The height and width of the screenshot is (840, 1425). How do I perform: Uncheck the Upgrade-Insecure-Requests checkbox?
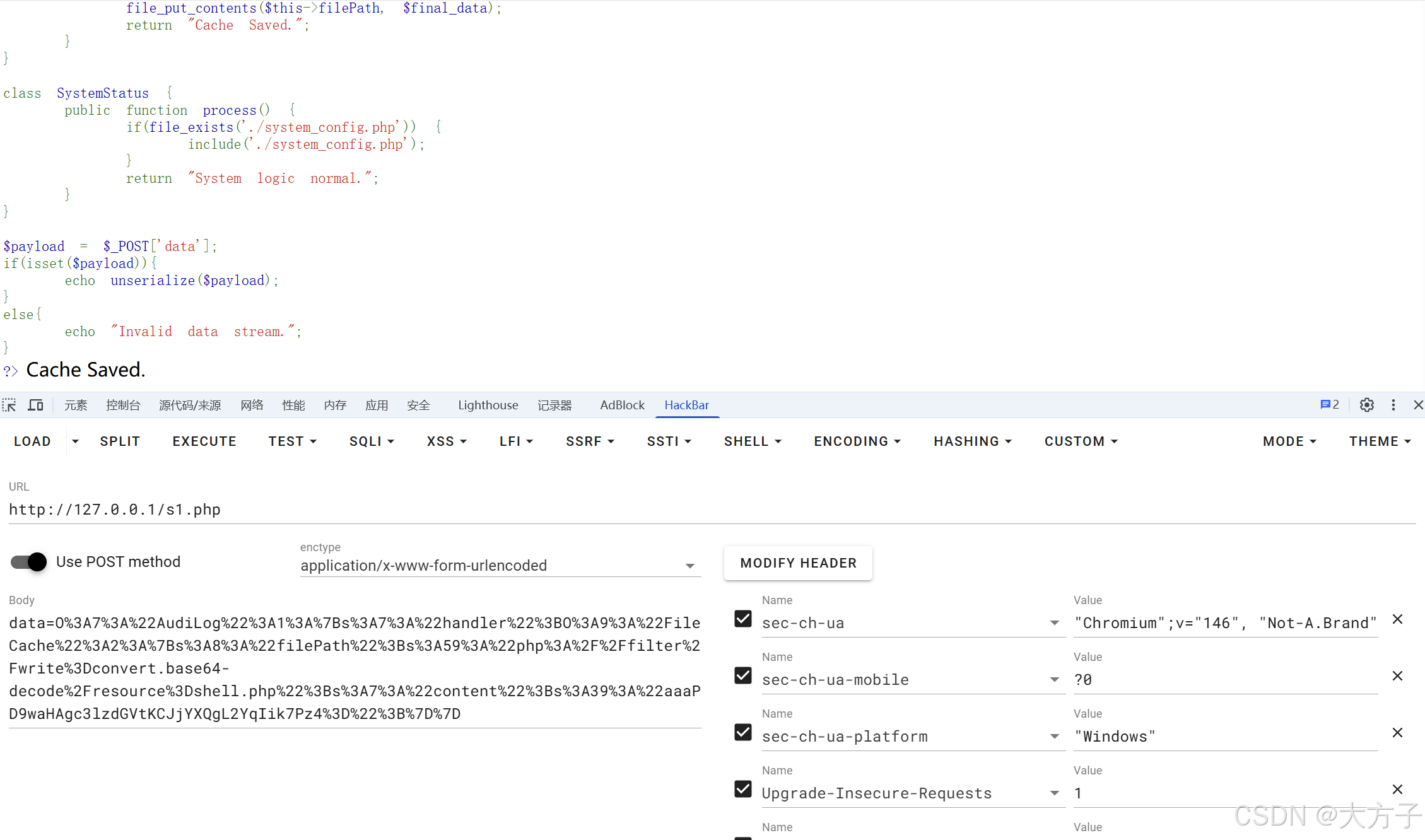743,790
